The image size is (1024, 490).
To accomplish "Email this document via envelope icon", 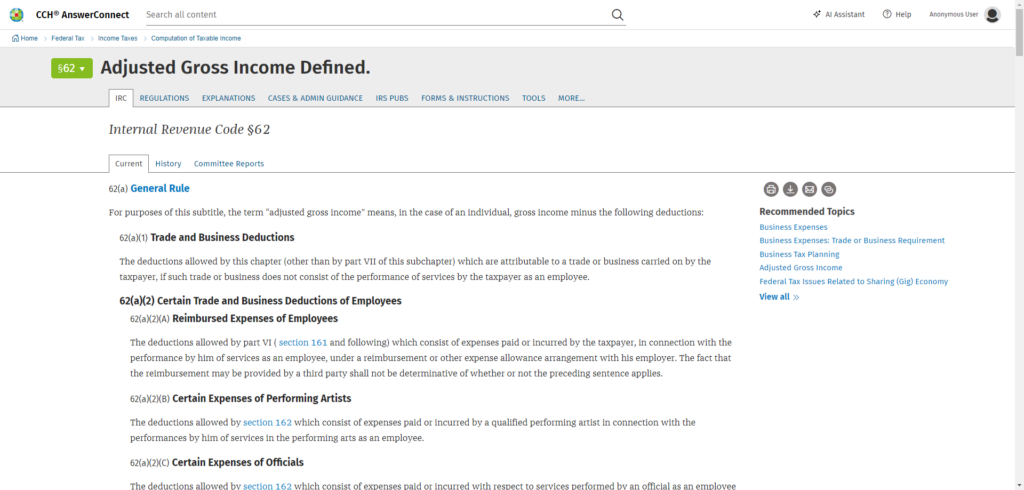I will 809,189.
